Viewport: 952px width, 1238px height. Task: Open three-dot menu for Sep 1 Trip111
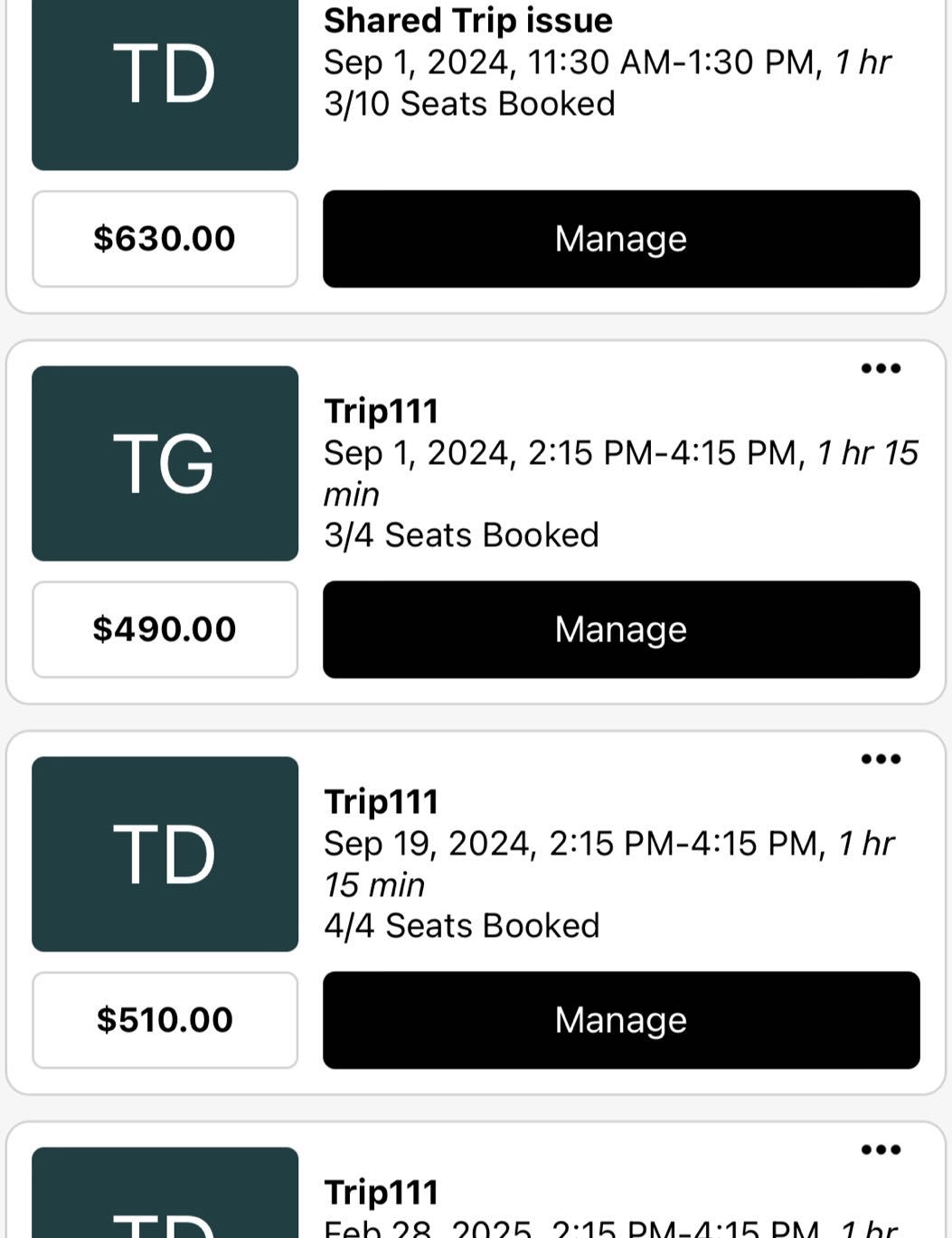[x=881, y=369]
